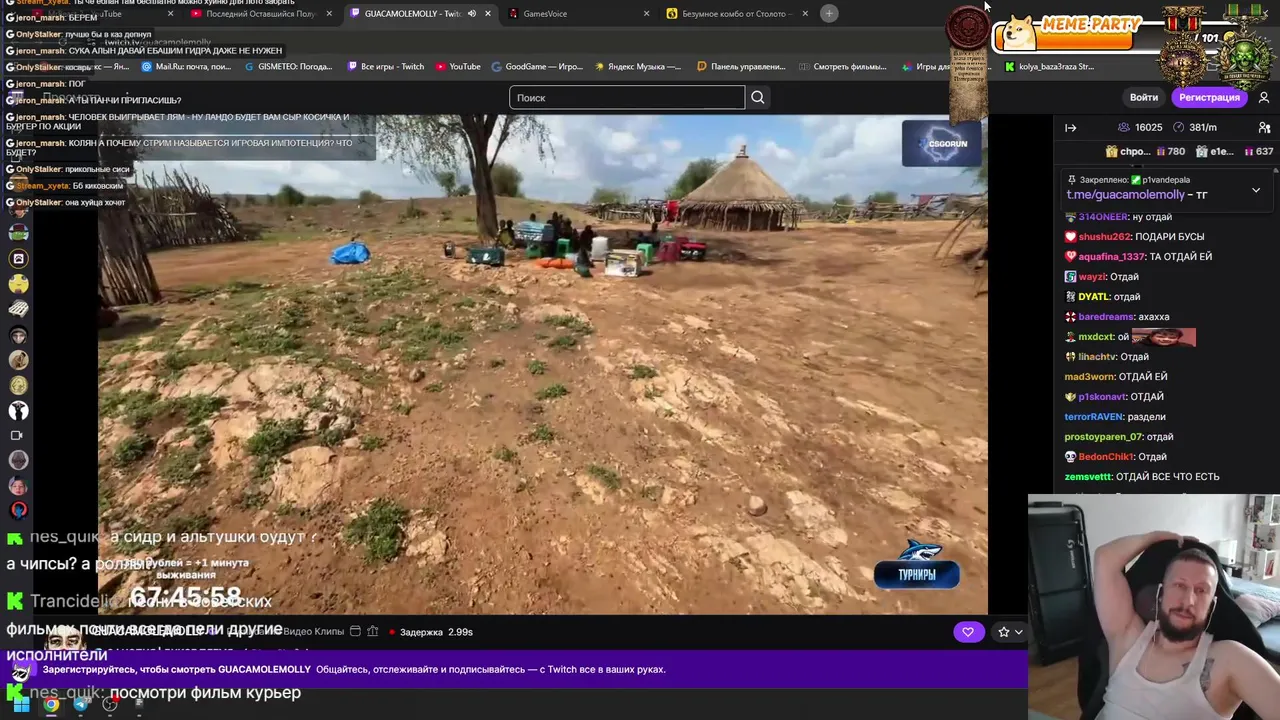This screenshot has width=1280, height=720.
Task: Open the GoodGame bookmark
Action: 537,66
